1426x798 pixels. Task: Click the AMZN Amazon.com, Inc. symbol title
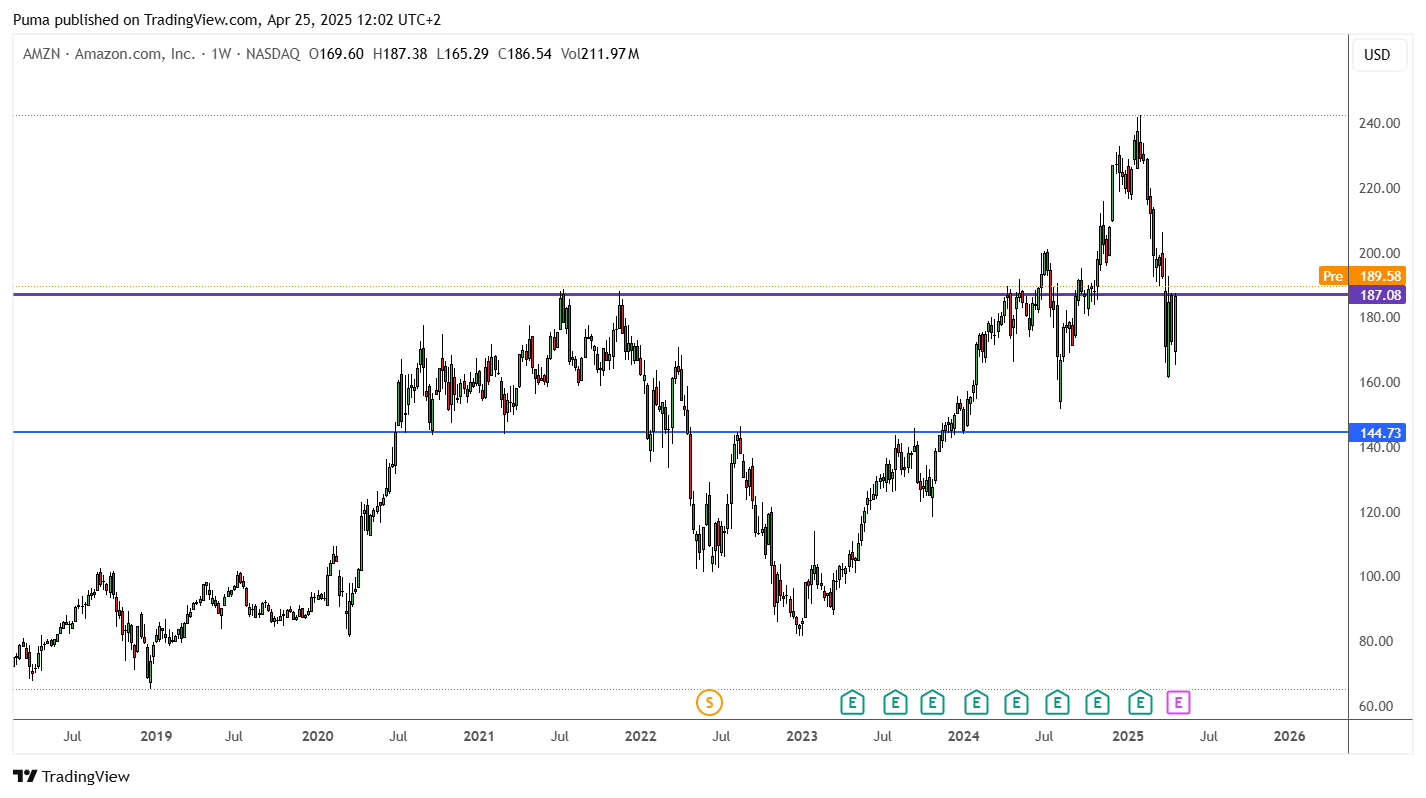109,54
